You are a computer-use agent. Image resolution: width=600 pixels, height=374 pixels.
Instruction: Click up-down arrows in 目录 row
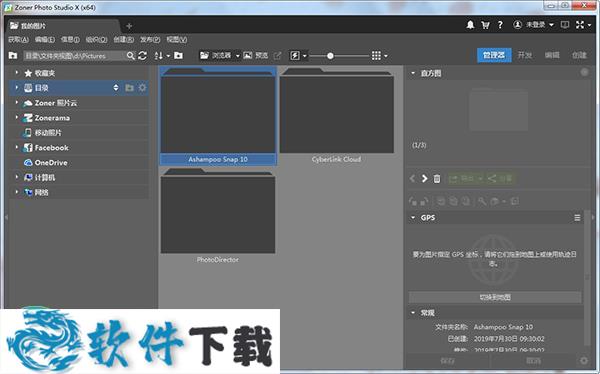(x=116, y=88)
